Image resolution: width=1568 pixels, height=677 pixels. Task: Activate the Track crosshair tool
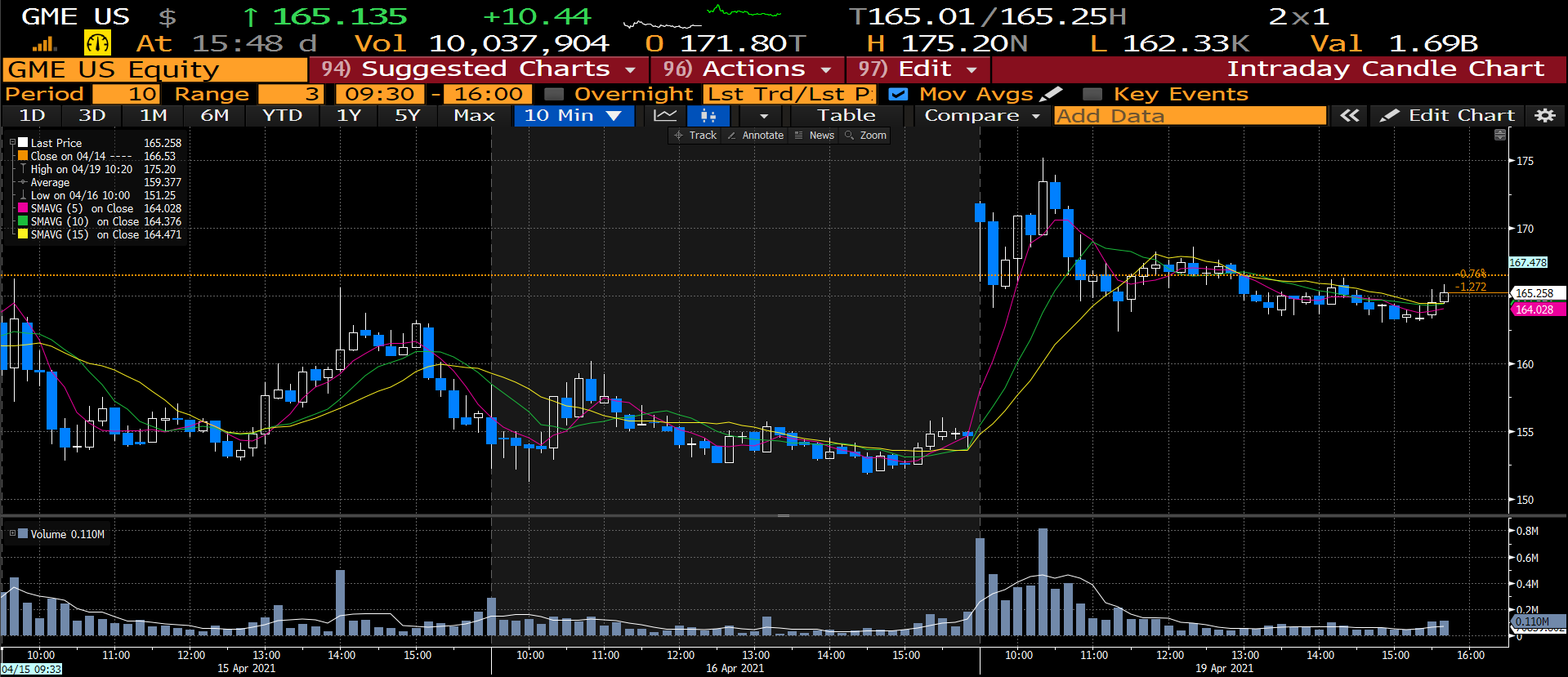695,136
